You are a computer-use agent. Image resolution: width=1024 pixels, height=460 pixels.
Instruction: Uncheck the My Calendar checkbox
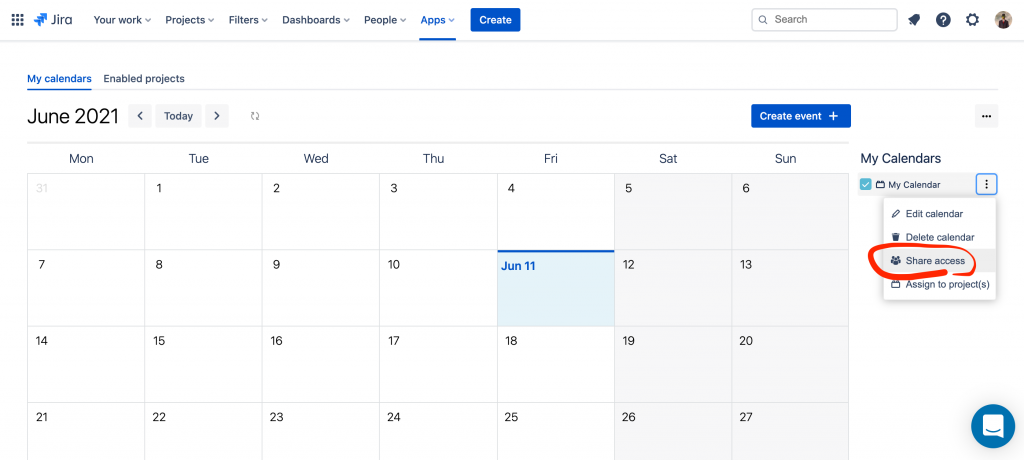click(x=865, y=184)
